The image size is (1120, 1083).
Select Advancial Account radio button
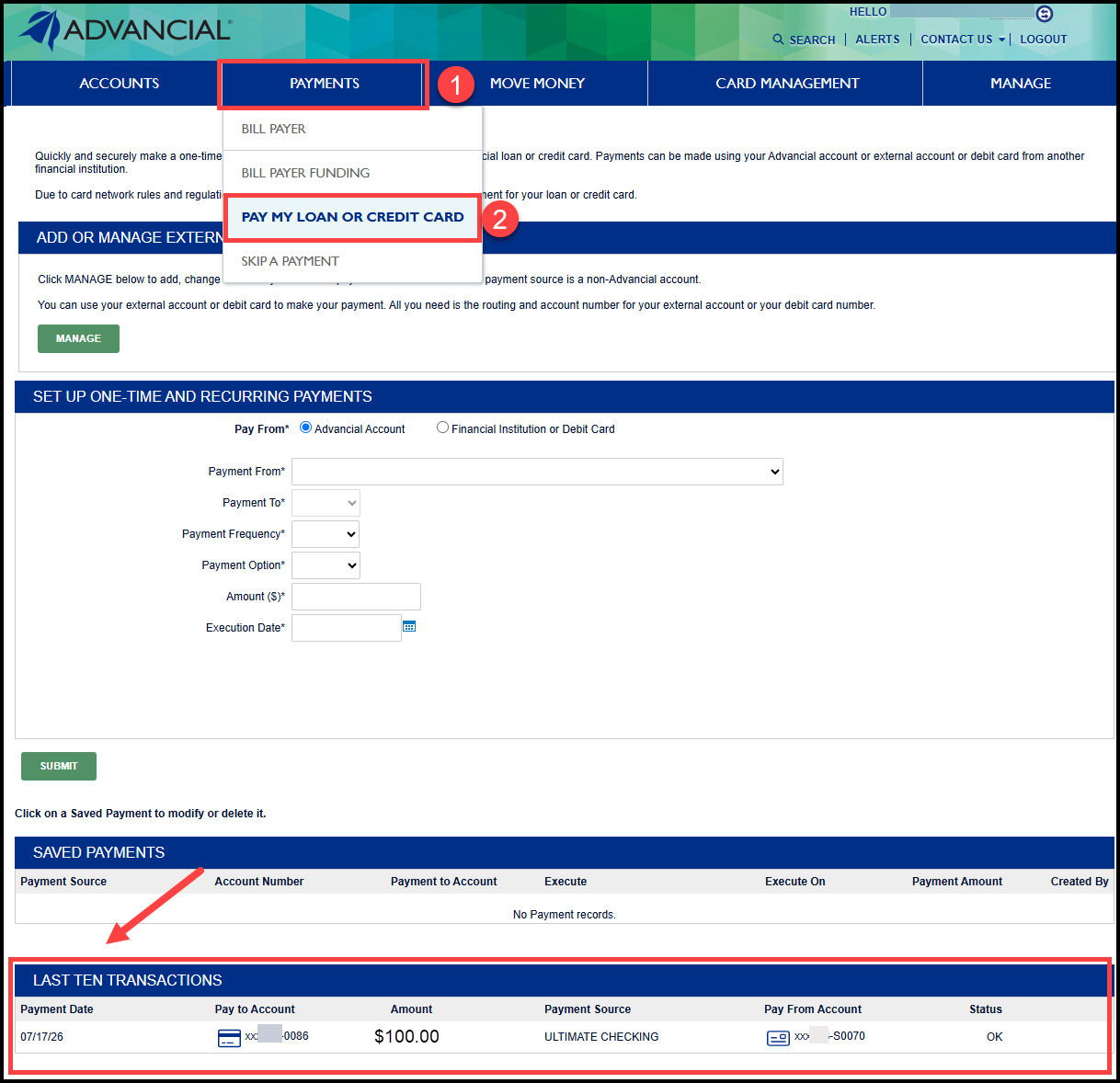click(x=306, y=427)
